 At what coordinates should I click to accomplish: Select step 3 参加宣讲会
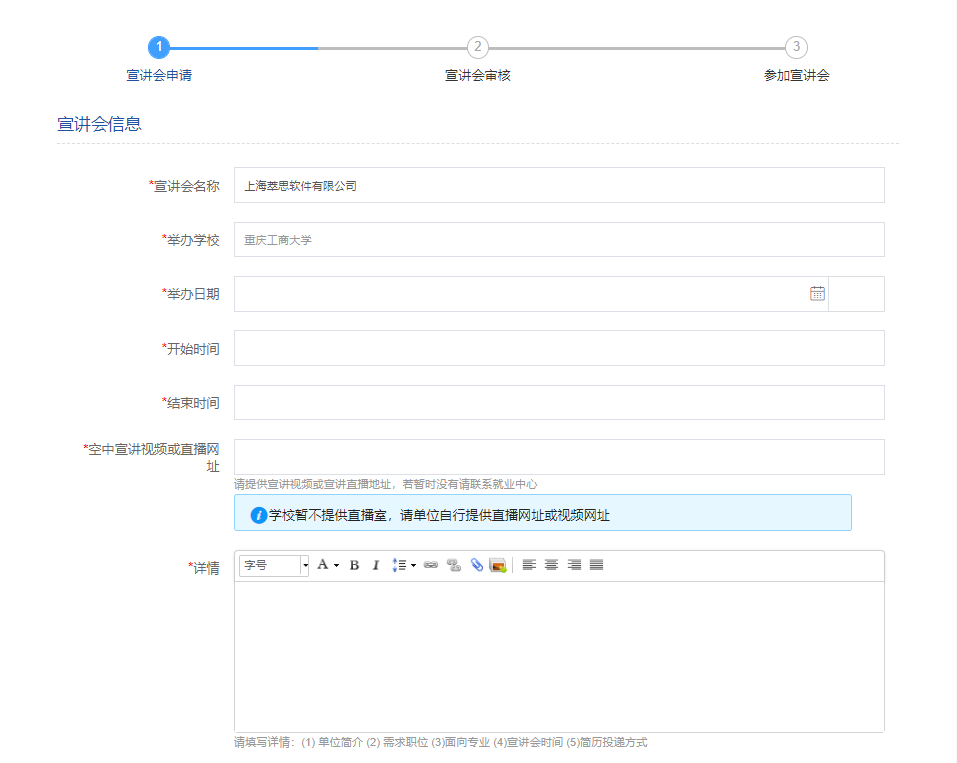coord(796,47)
